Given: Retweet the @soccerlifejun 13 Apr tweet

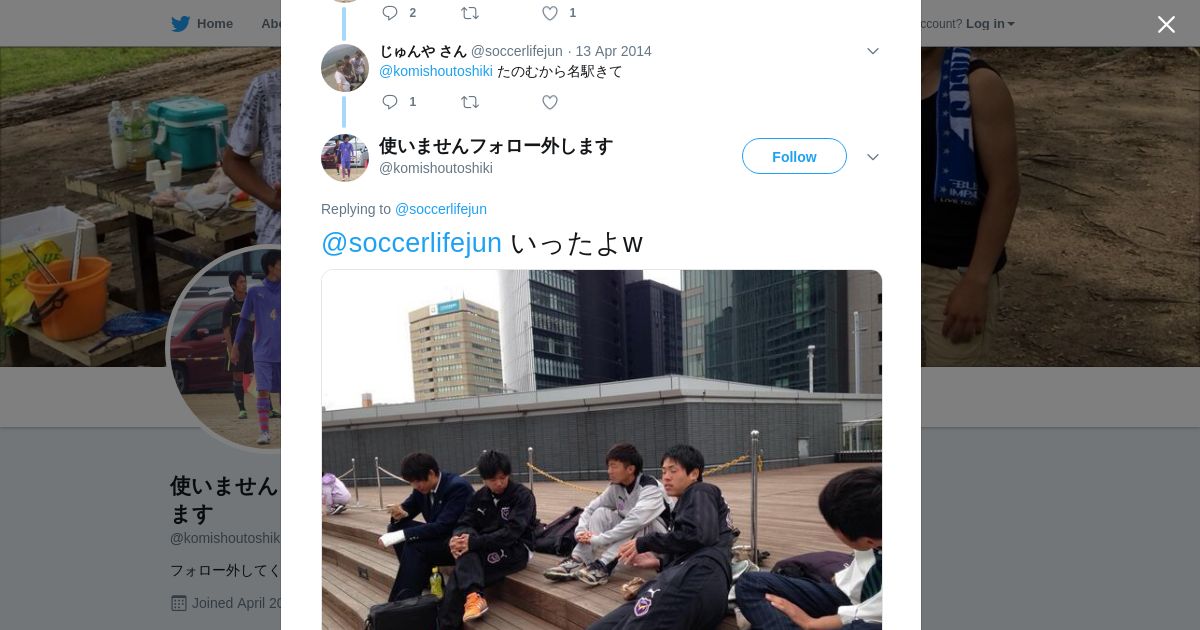Looking at the screenshot, I should 470,102.
